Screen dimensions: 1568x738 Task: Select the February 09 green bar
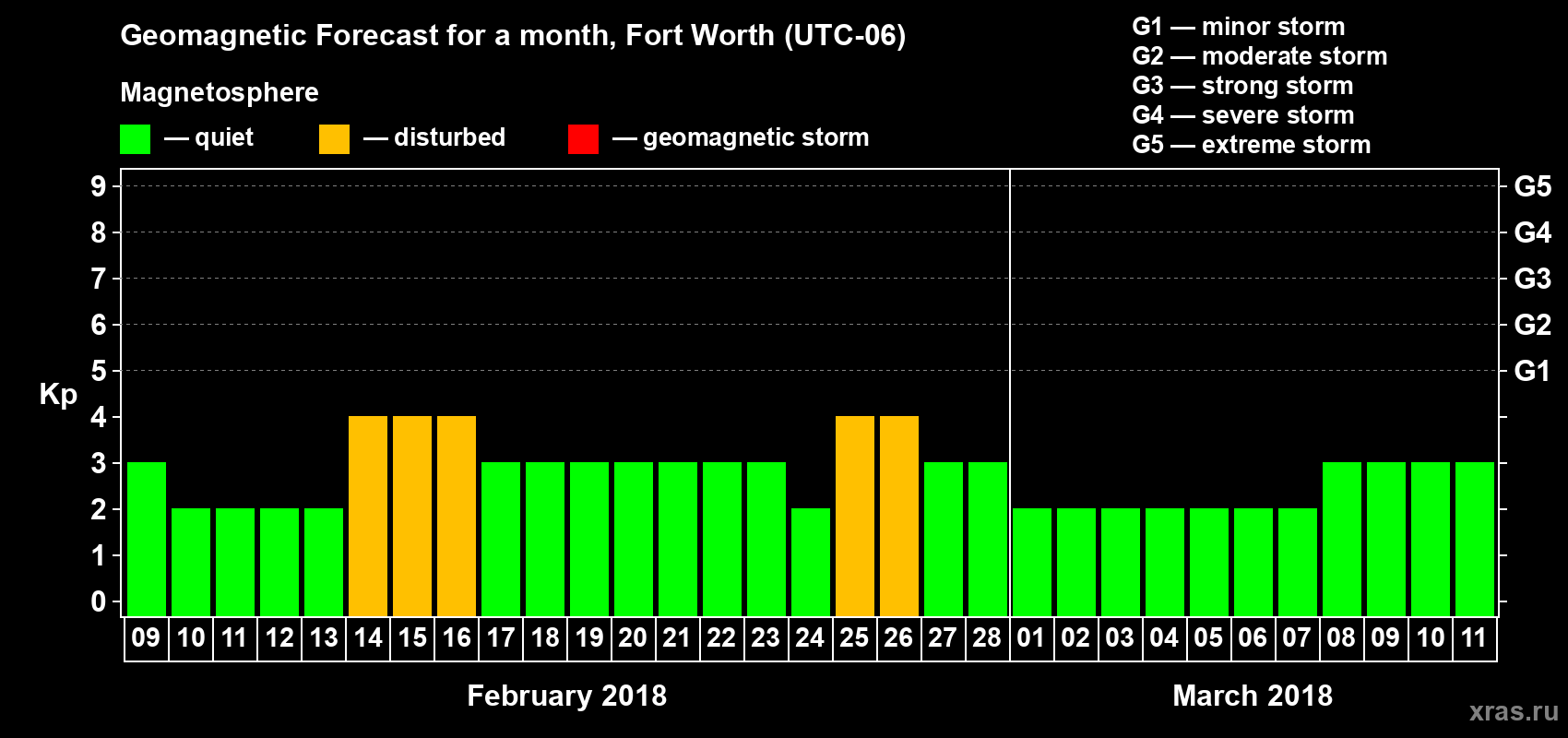pos(147,539)
